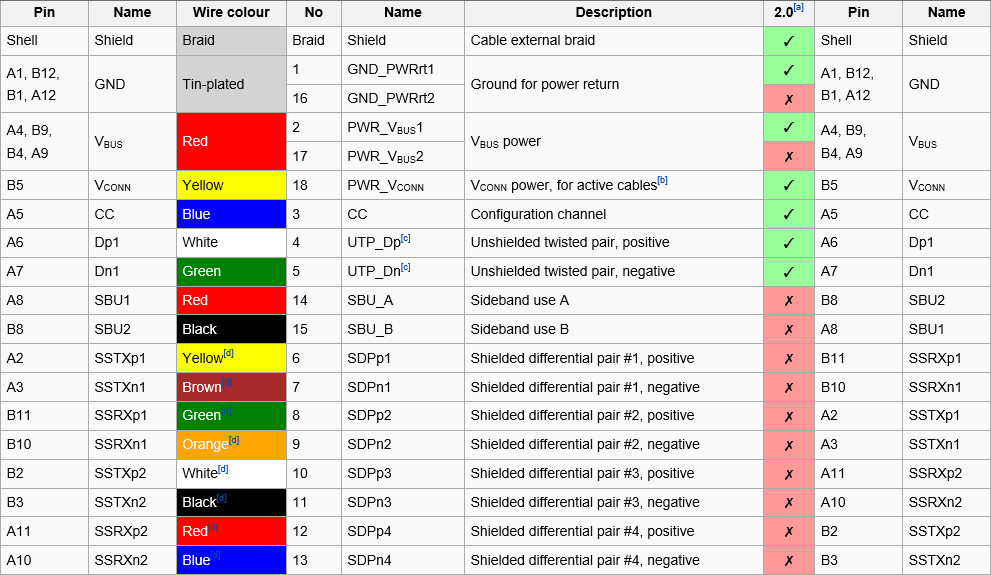Click the X mark in the SBU_A row

coord(788,300)
